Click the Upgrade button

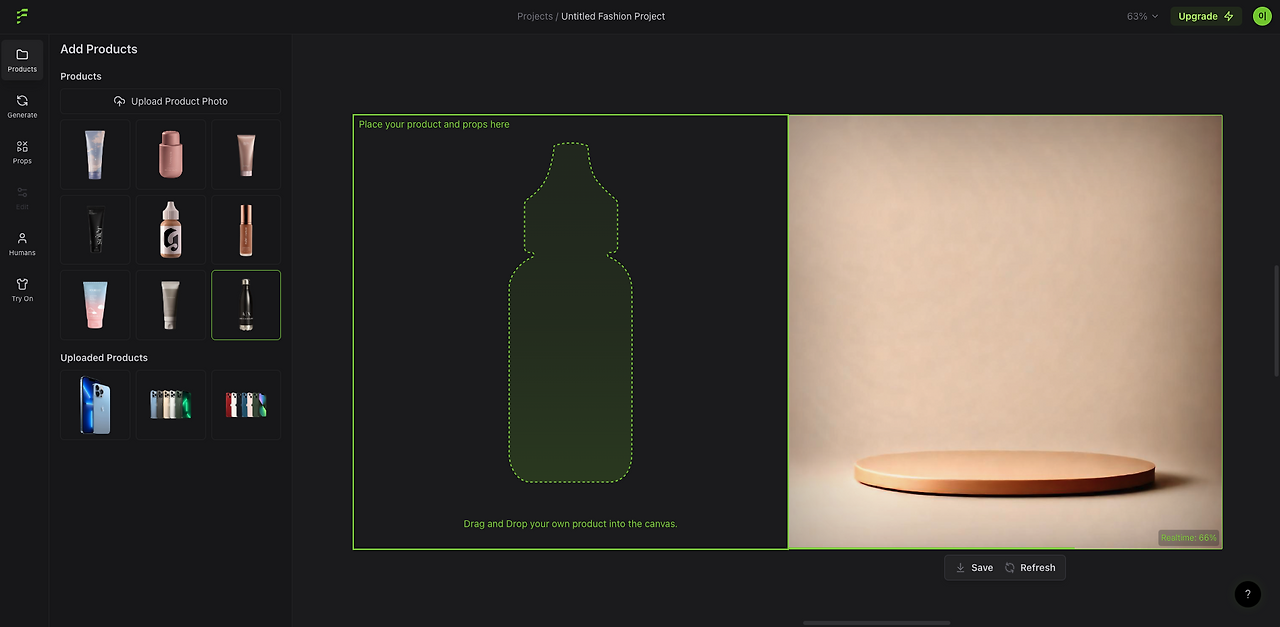[x=1206, y=16]
